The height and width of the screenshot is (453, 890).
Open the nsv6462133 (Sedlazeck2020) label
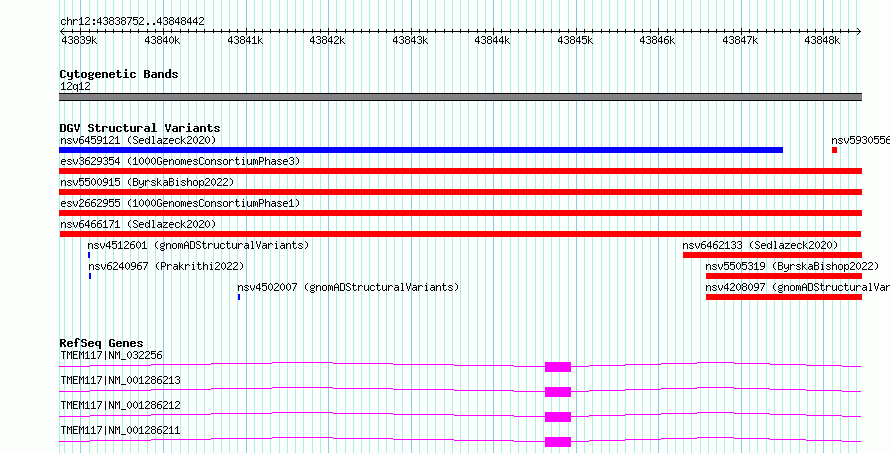[x=760, y=245]
